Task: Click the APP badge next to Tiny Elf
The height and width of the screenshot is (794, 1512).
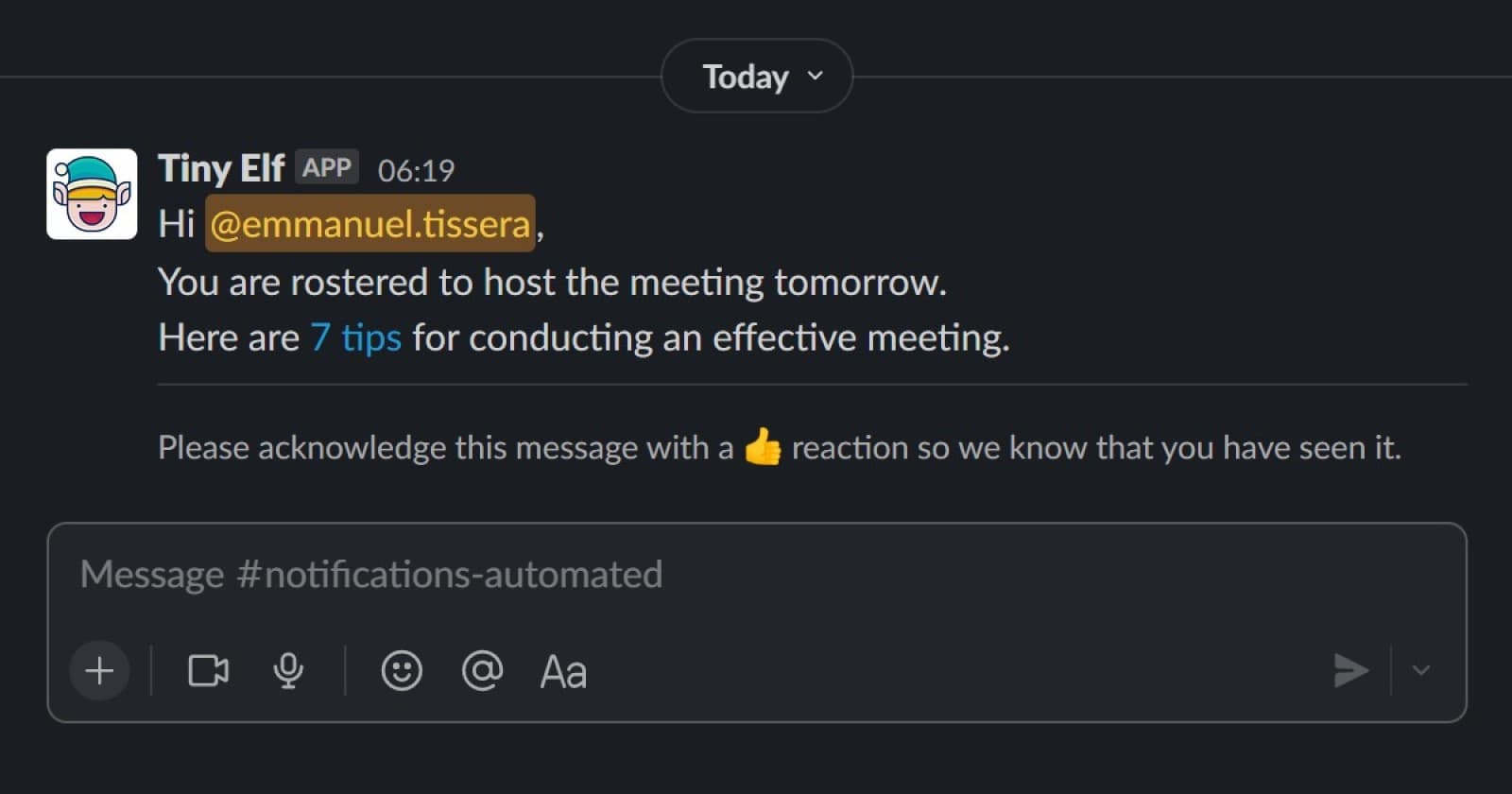Action: click(329, 166)
